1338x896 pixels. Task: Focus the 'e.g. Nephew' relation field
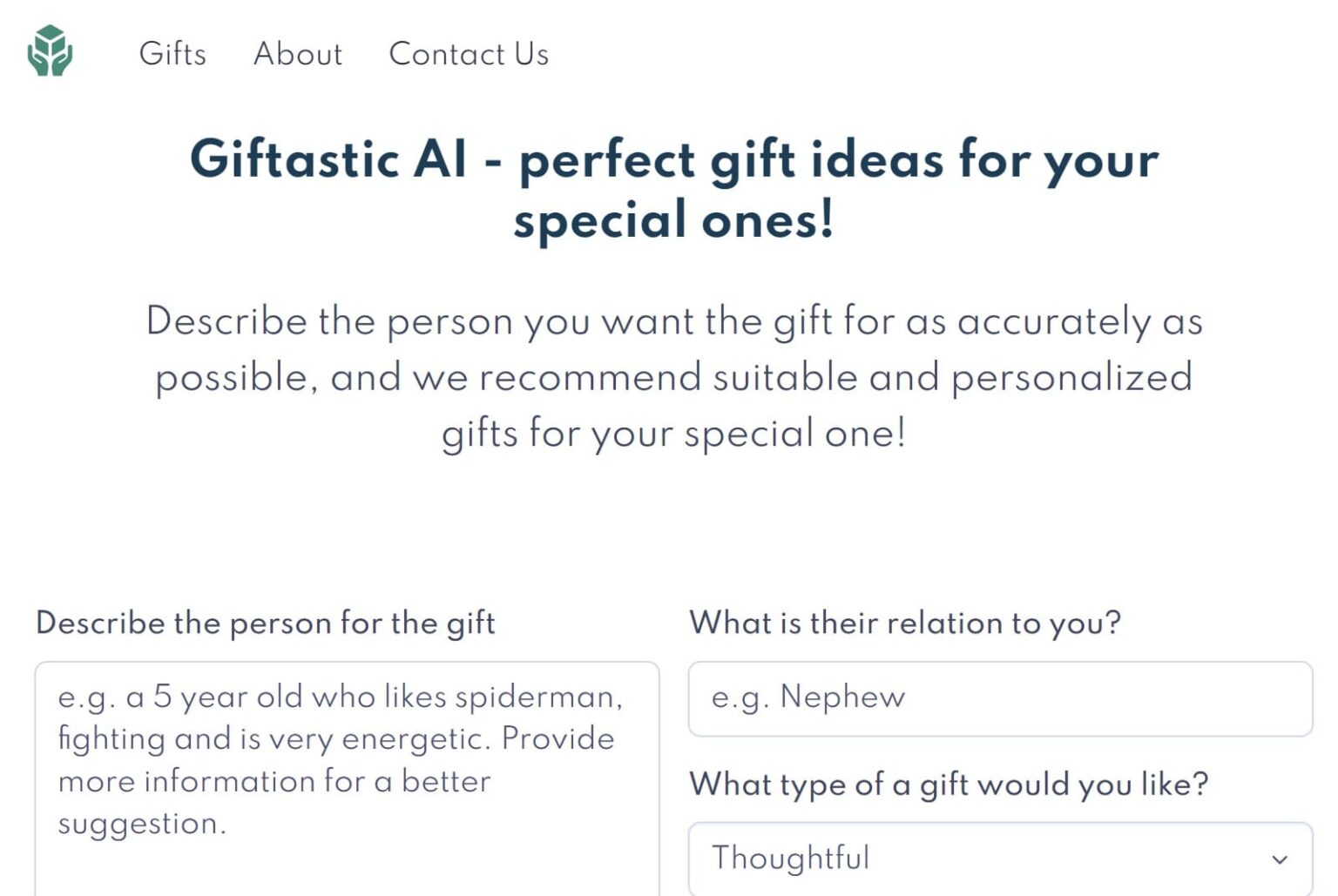[x=1000, y=698]
